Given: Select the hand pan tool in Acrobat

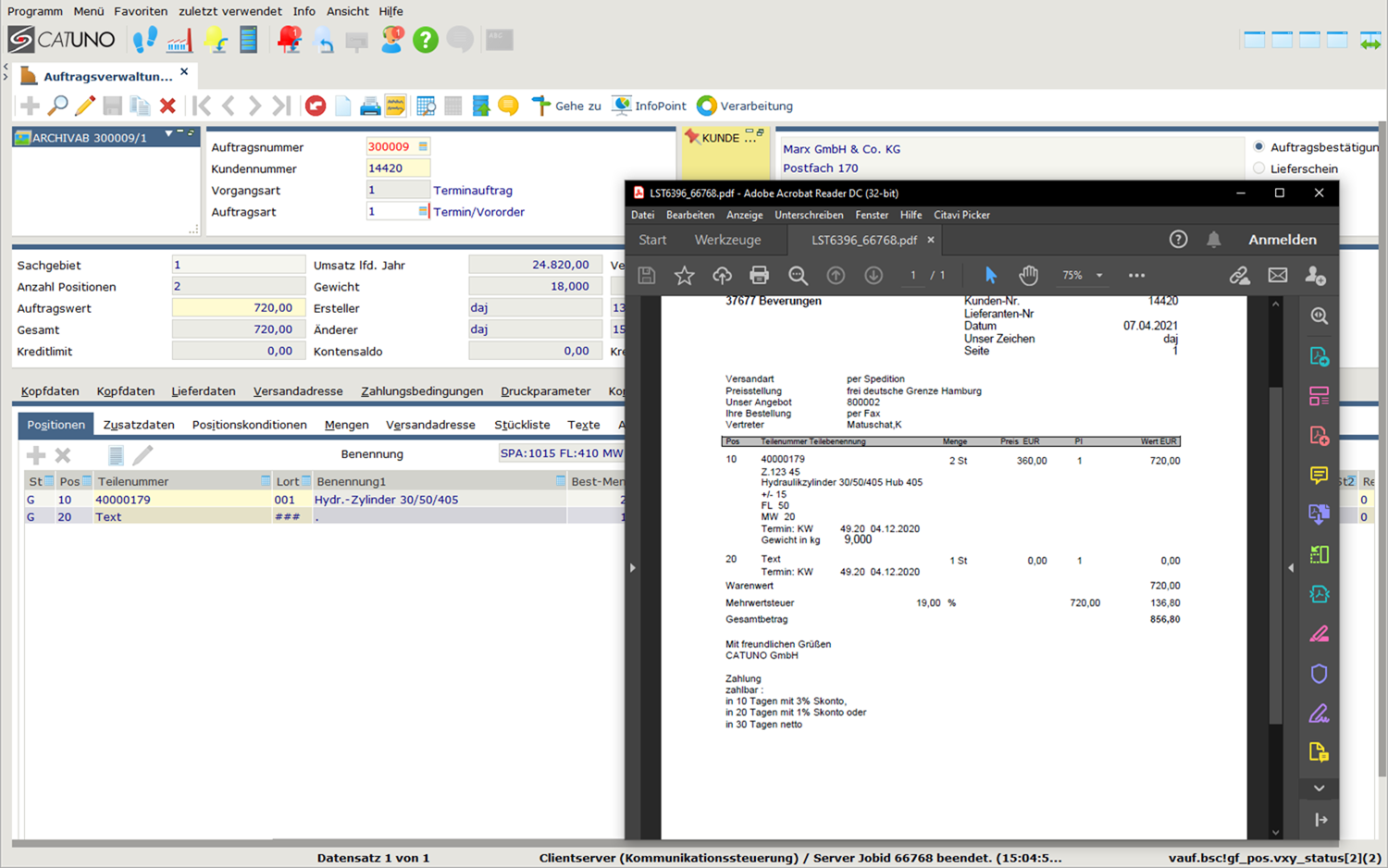Looking at the screenshot, I should [x=1028, y=276].
